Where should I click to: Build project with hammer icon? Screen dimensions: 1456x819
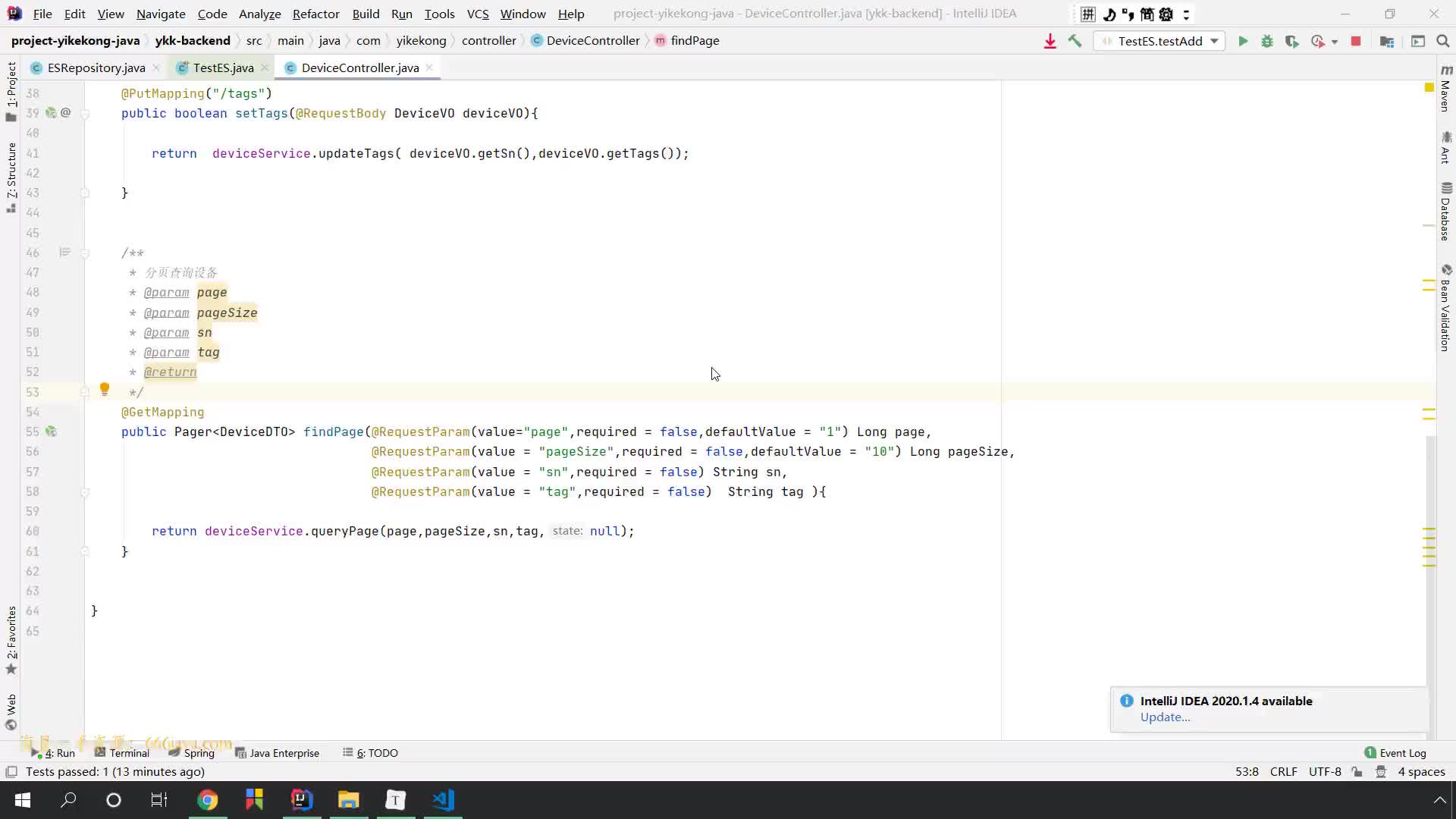click(x=1075, y=41)
